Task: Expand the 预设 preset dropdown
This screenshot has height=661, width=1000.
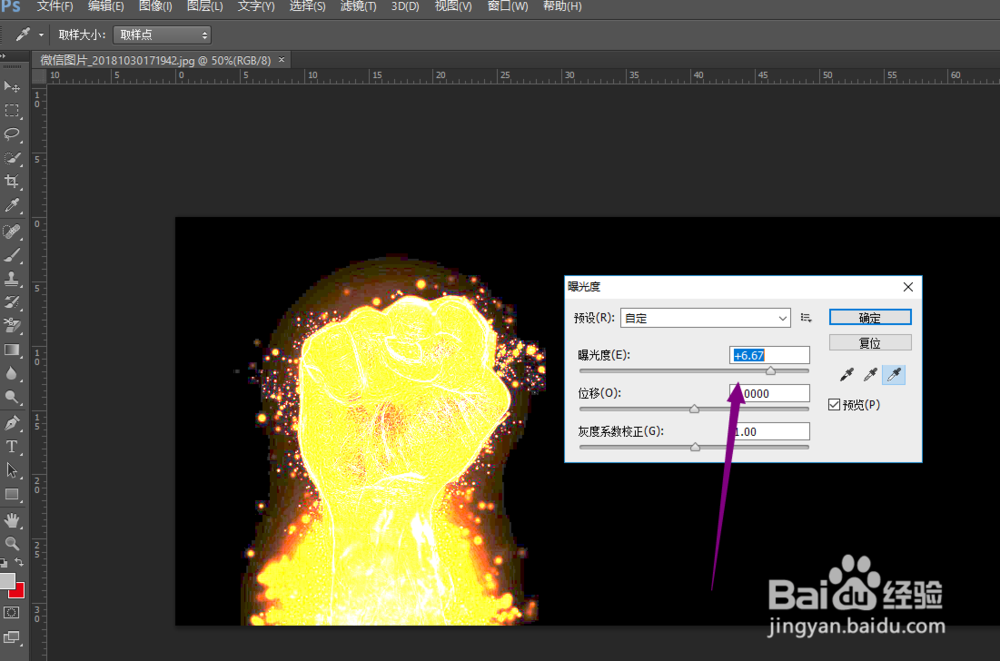Action: pyautogui.click(x=705, y=318)
